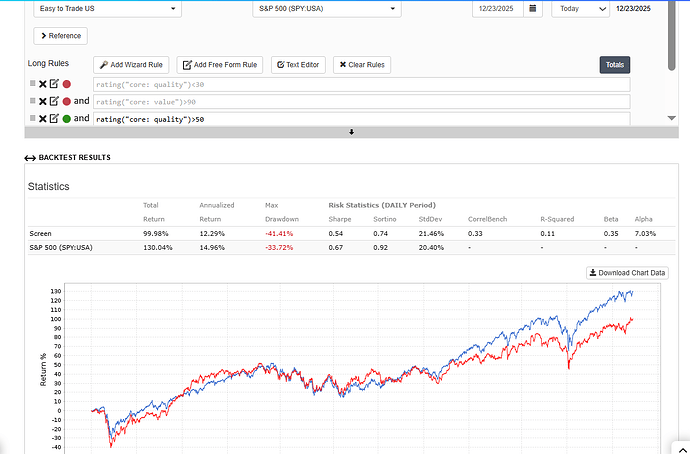Image resolution: width=690 pixels, height=454 pixels.
Task: Open the S&P 500 (SPY:USA) benchmark dropdown
Action: click(x=327, y=8)
